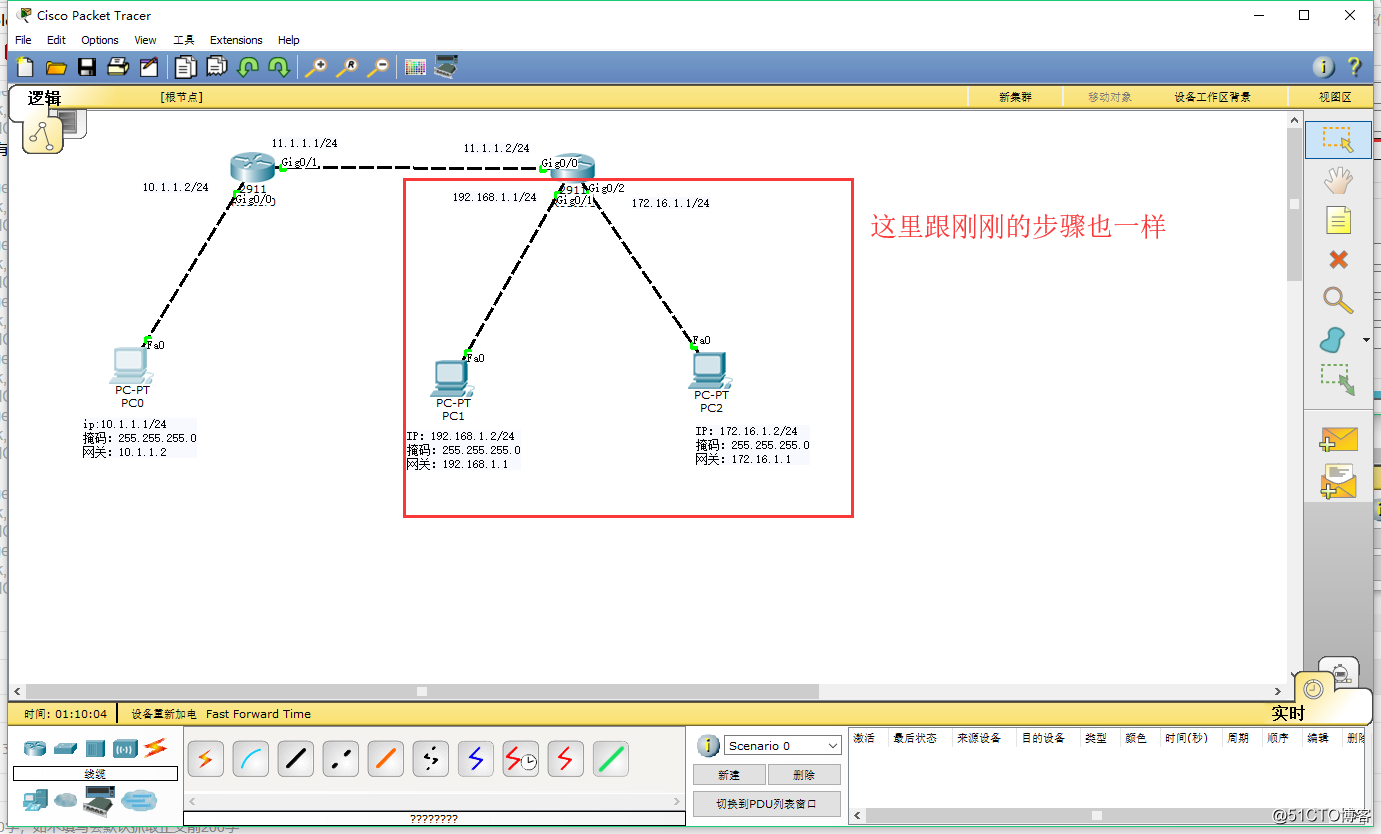The image size is (1381, 834).
Task: Click the Copy icon in the toolbar
Action: tap(185, 68)
